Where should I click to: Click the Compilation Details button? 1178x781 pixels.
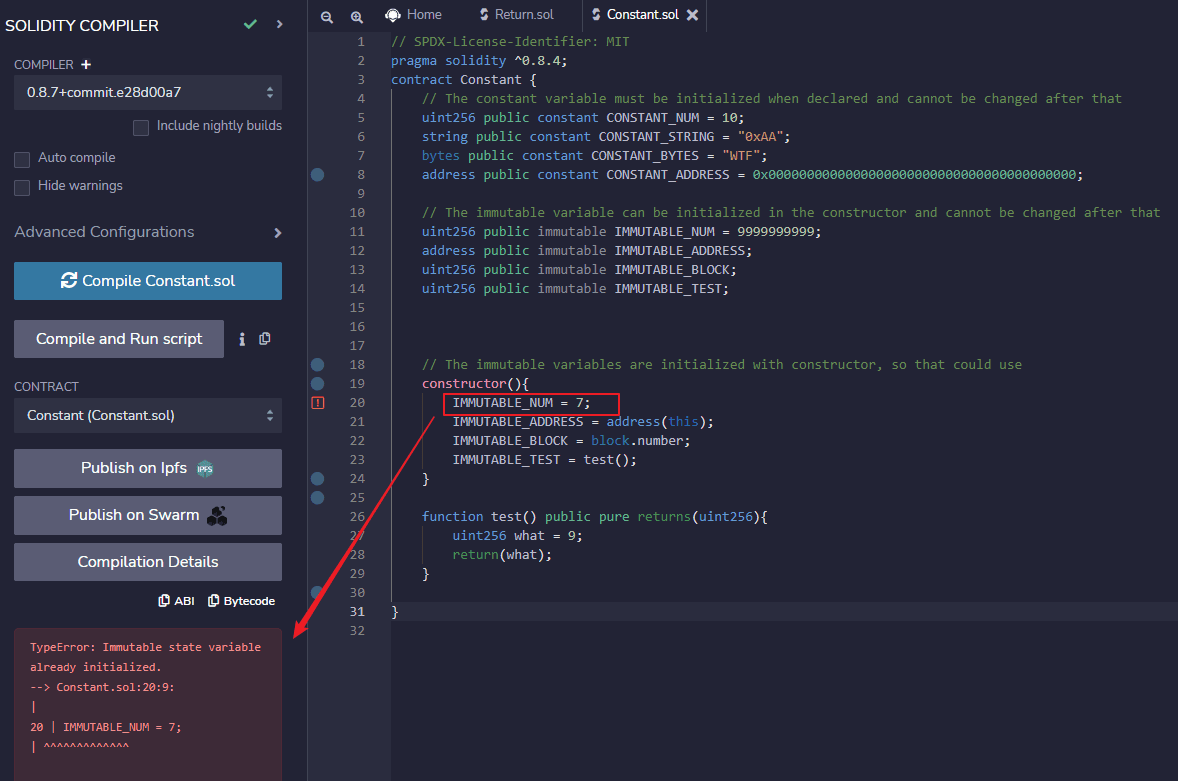click(x=148, y=562)
